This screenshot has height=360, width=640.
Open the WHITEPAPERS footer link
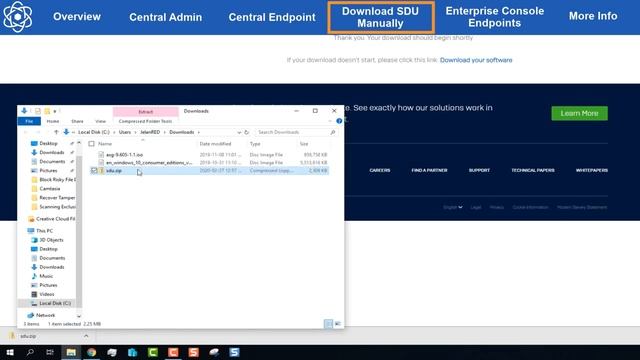[x=591, y=170]
